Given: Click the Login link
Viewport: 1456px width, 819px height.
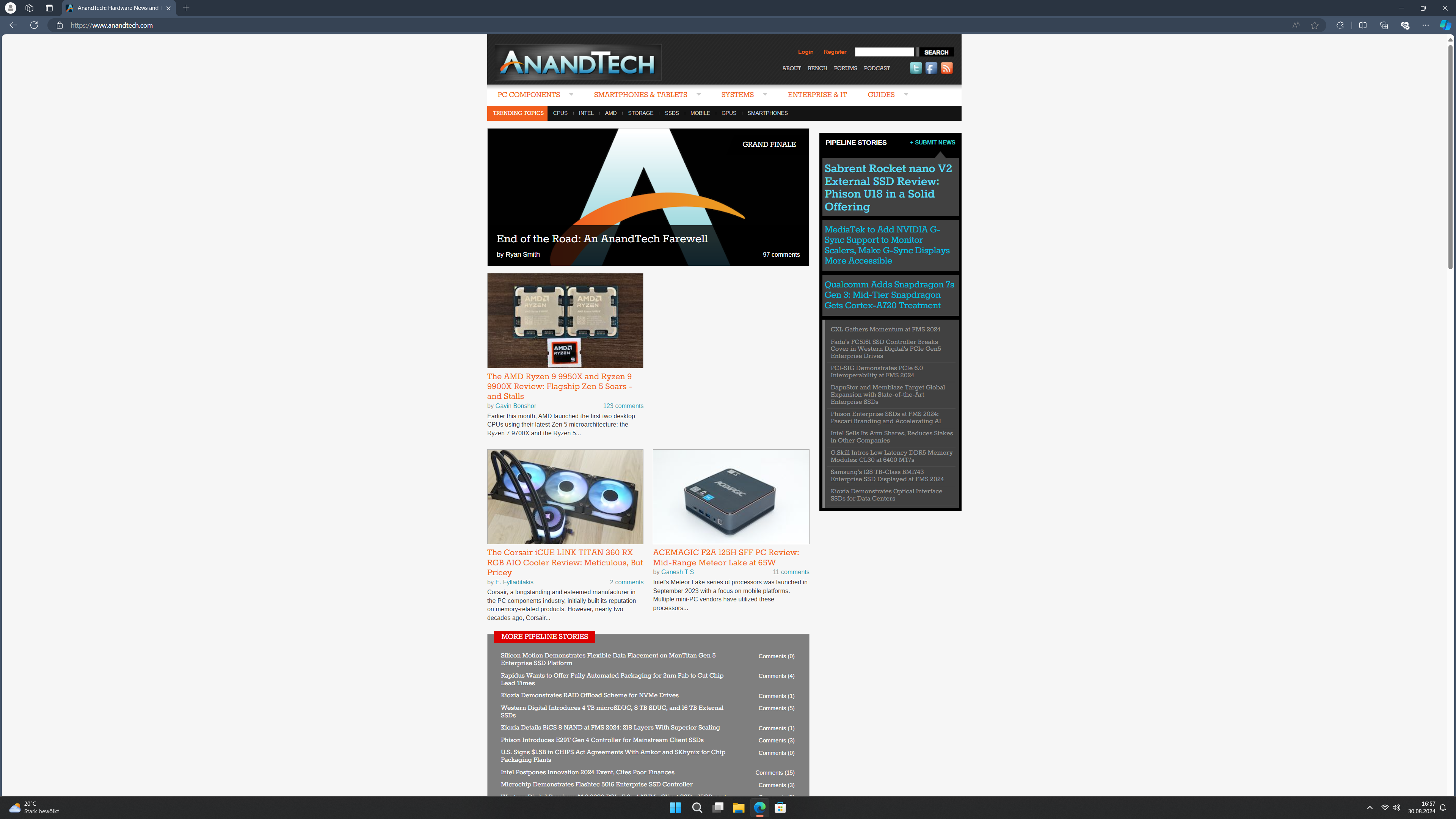Looking at the screenshot, I should [805, 52].
